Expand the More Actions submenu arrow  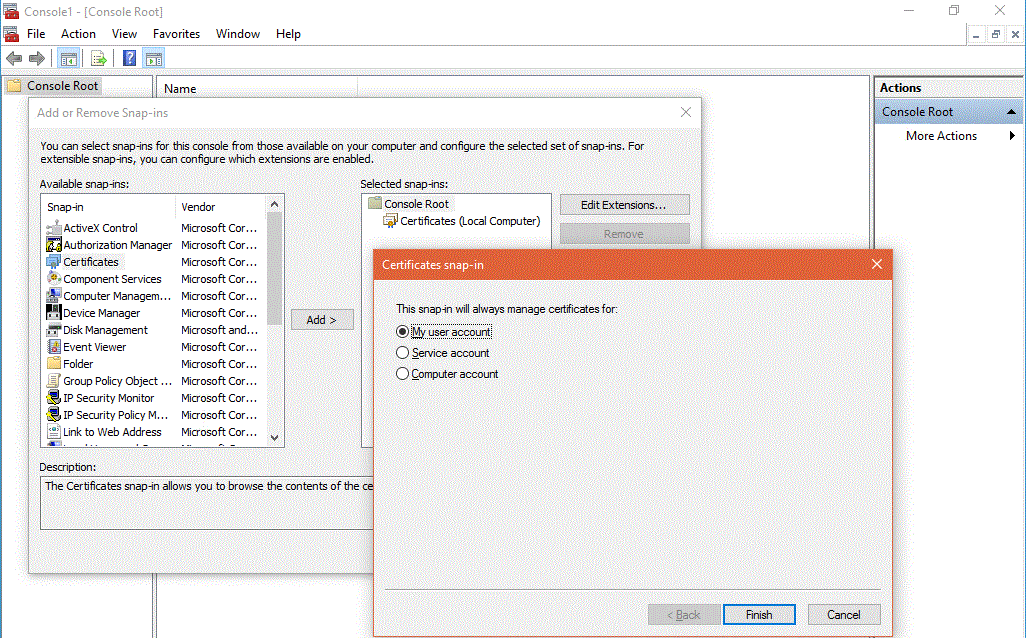click(x=1012, y=136)
